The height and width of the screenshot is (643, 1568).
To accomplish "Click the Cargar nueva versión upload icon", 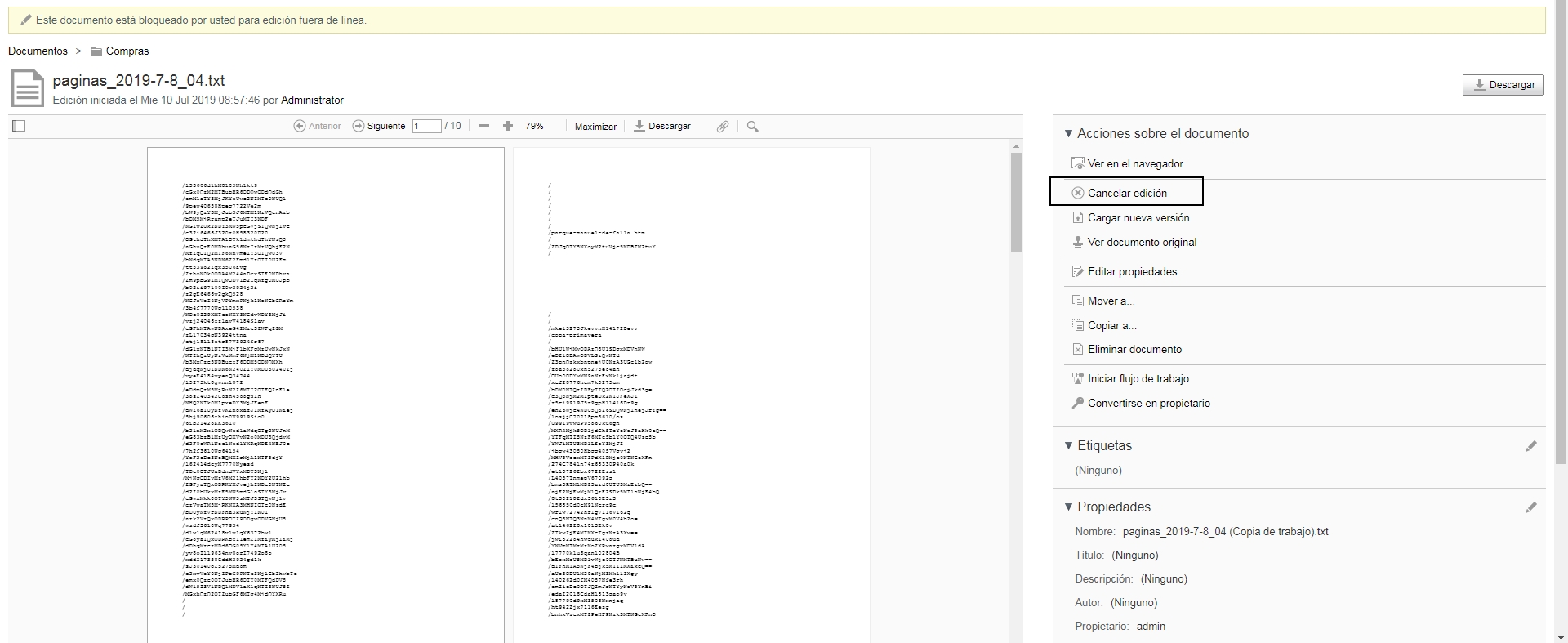I will tap(1077, 217).
